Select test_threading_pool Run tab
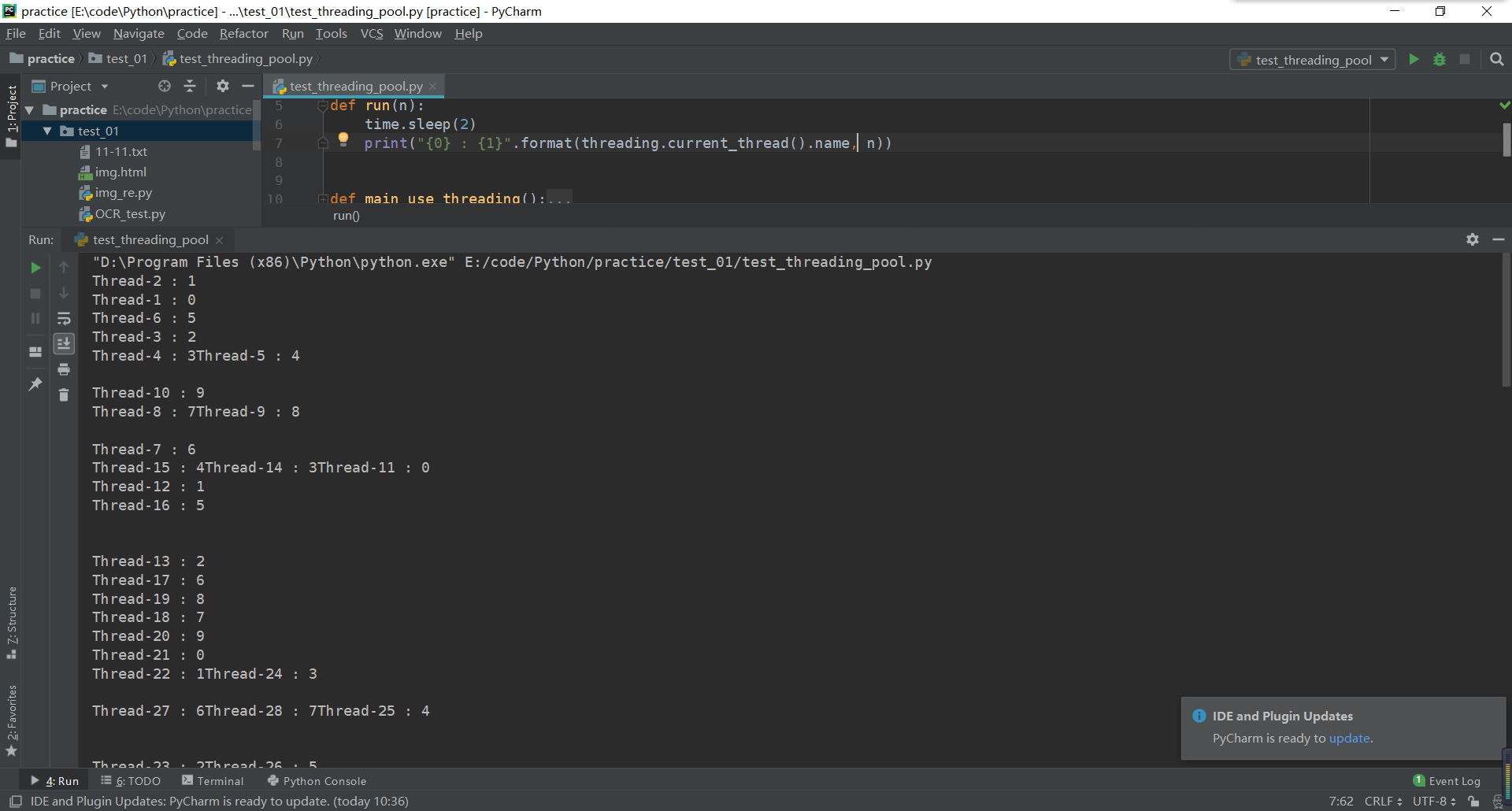 pyautogui.click(x=150, y=239)
